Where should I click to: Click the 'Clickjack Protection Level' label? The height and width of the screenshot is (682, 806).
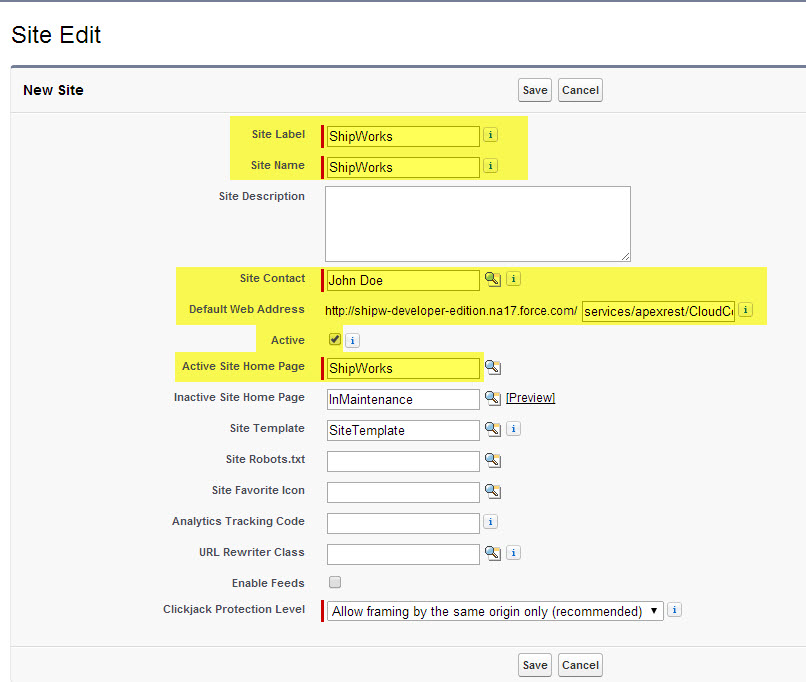[234, 609]
